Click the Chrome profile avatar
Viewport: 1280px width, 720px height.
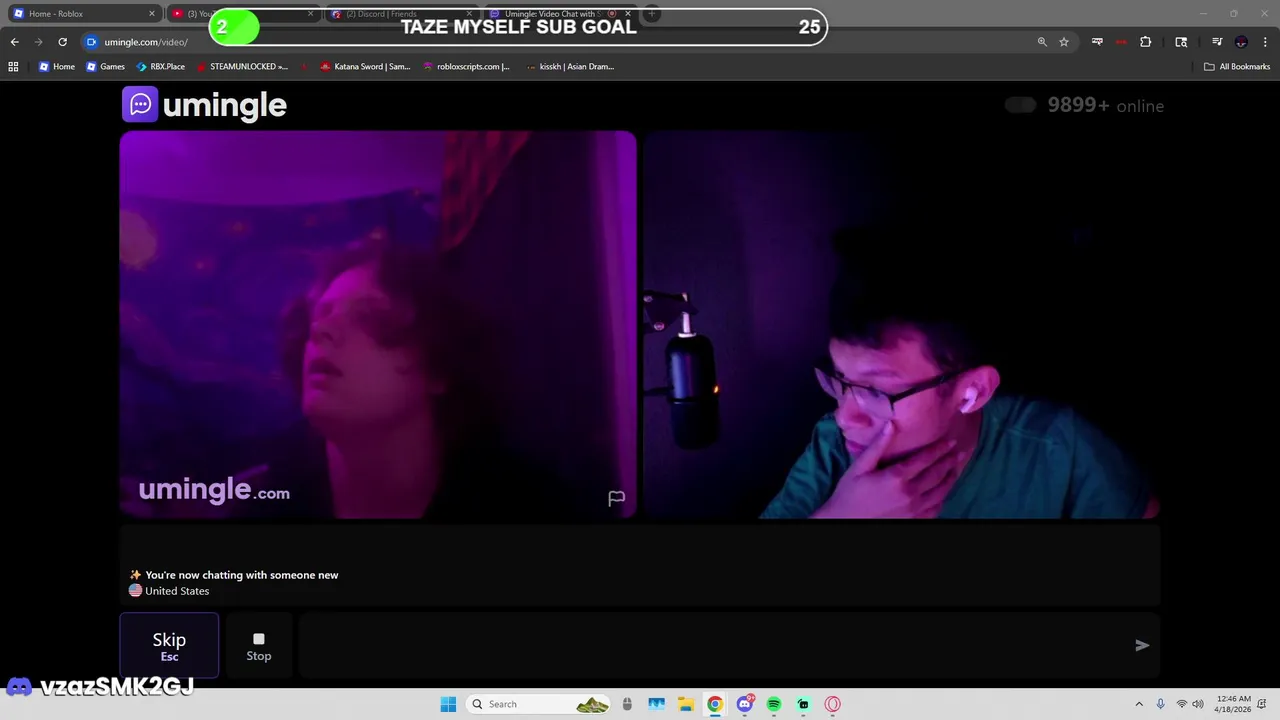1241,42
